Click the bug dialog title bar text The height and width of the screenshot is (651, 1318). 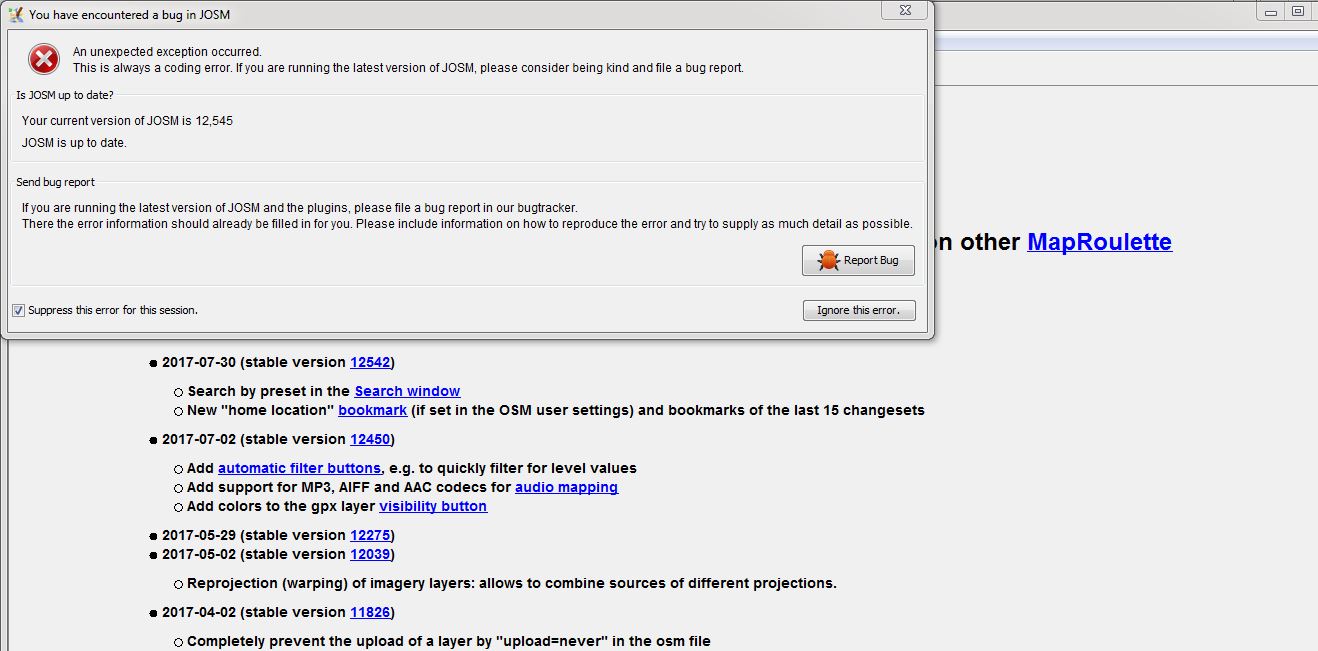[x=130, y=15]
